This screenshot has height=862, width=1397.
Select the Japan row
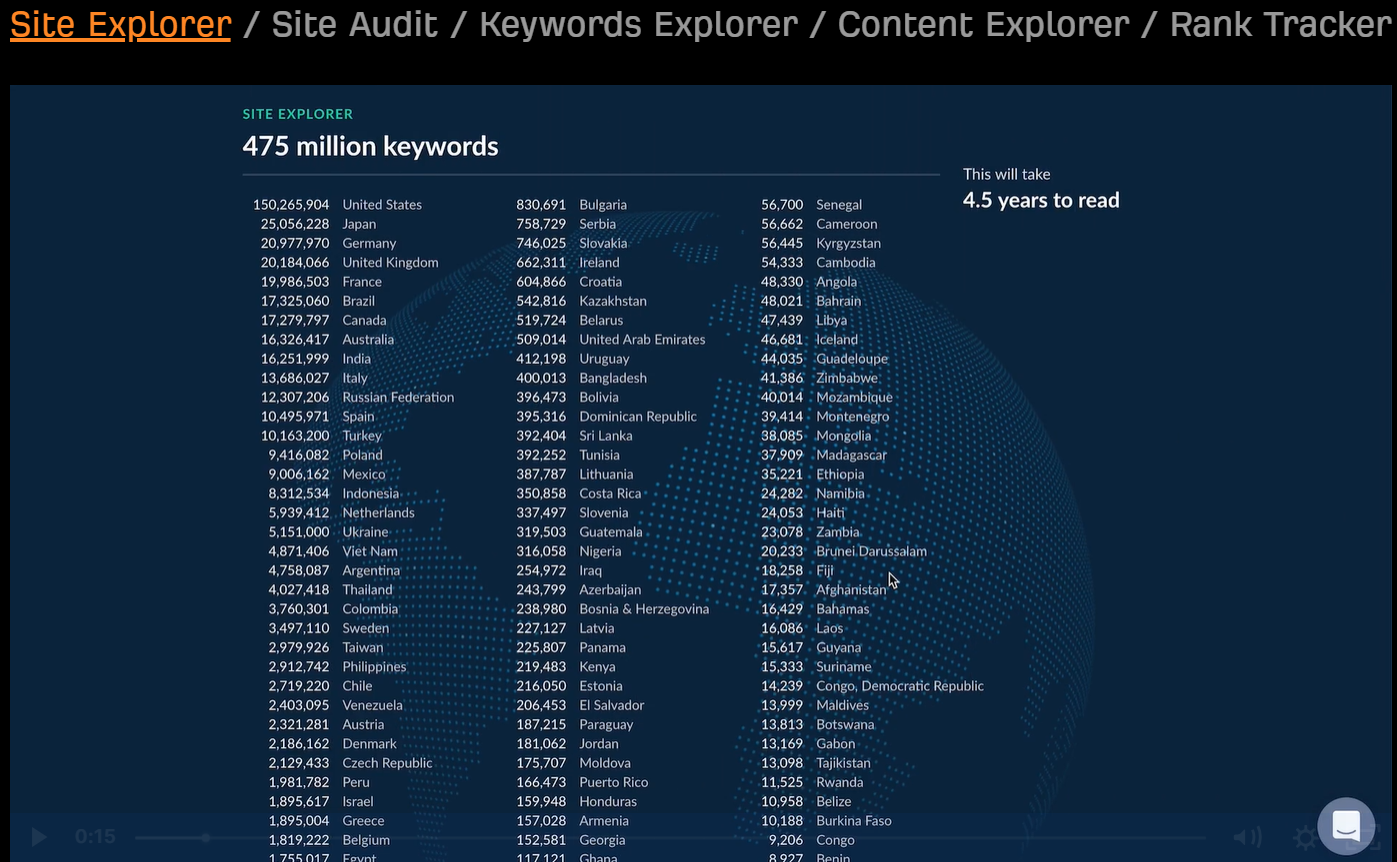point(318,224)
